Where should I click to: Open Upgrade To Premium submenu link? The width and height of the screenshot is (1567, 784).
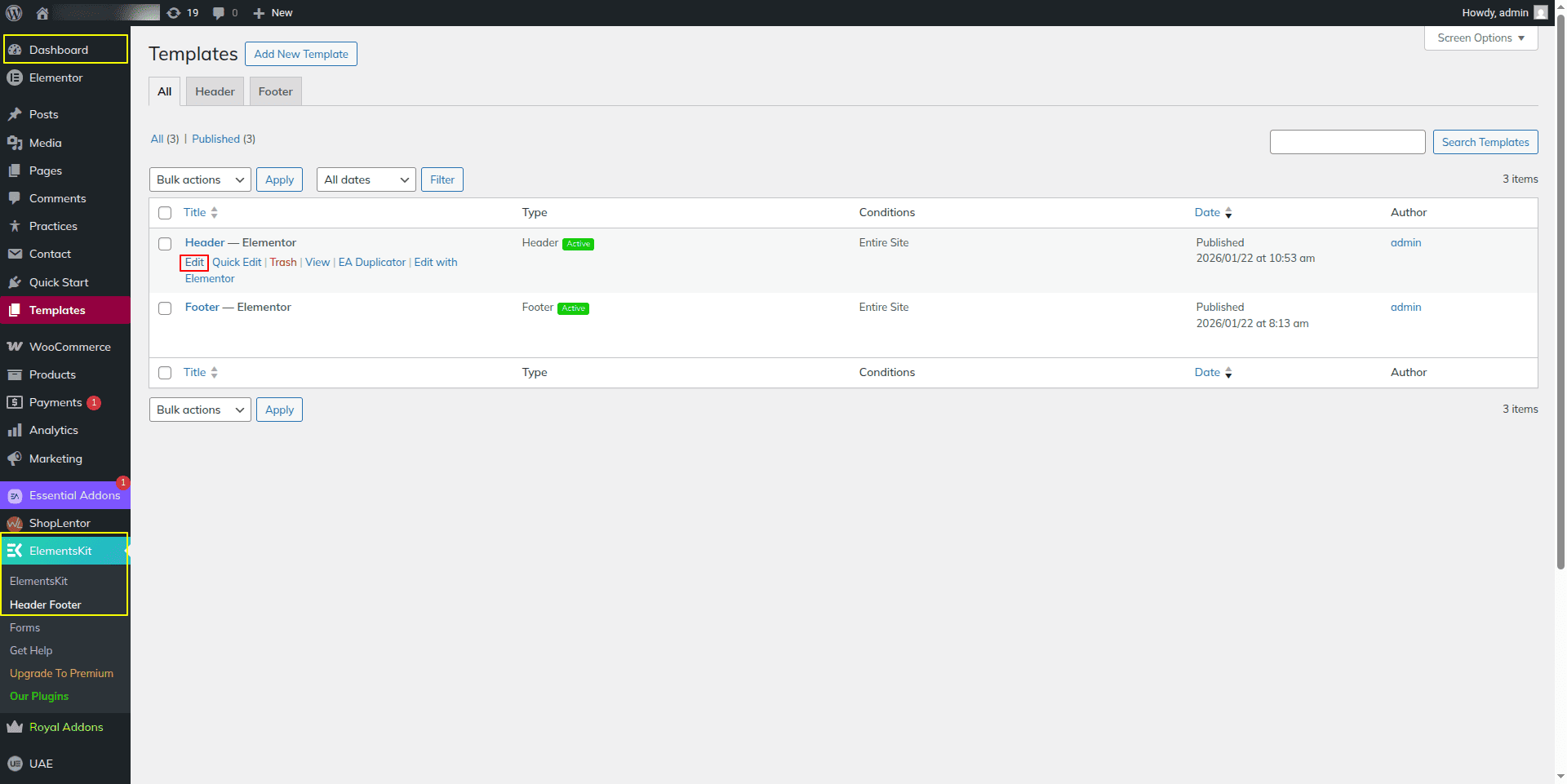pos(61,673)
